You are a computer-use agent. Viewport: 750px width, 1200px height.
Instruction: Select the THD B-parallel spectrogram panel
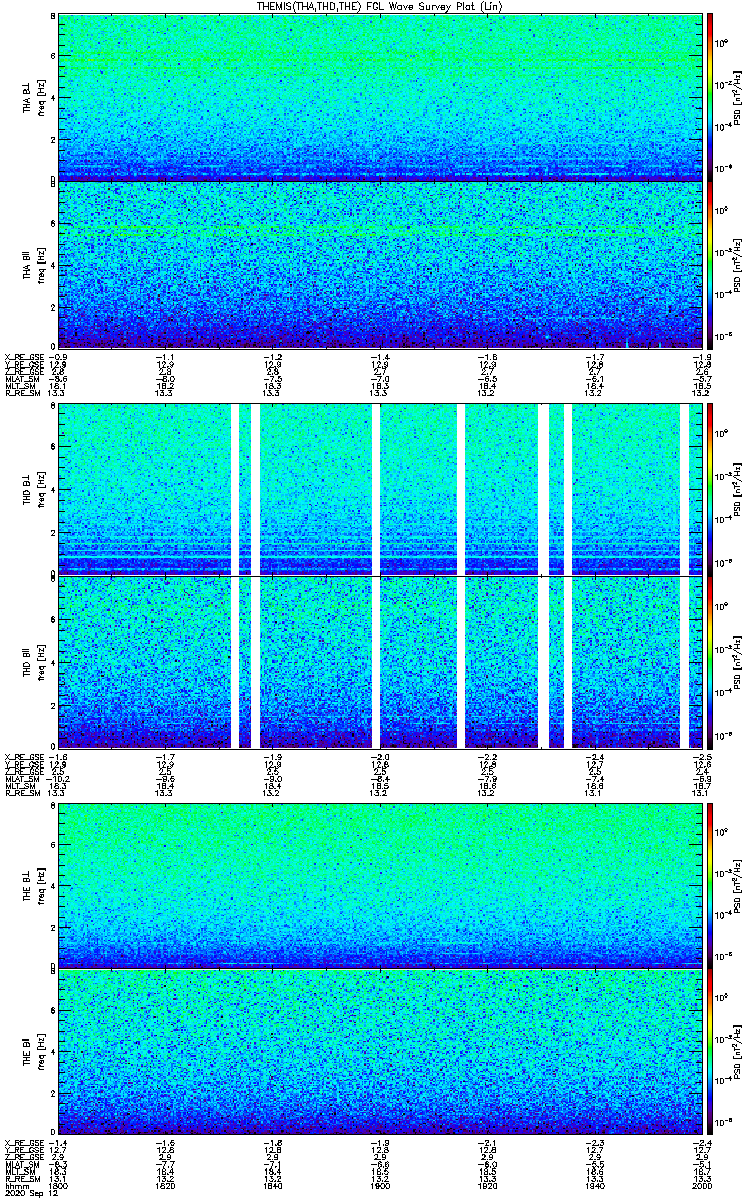(380, 661)
